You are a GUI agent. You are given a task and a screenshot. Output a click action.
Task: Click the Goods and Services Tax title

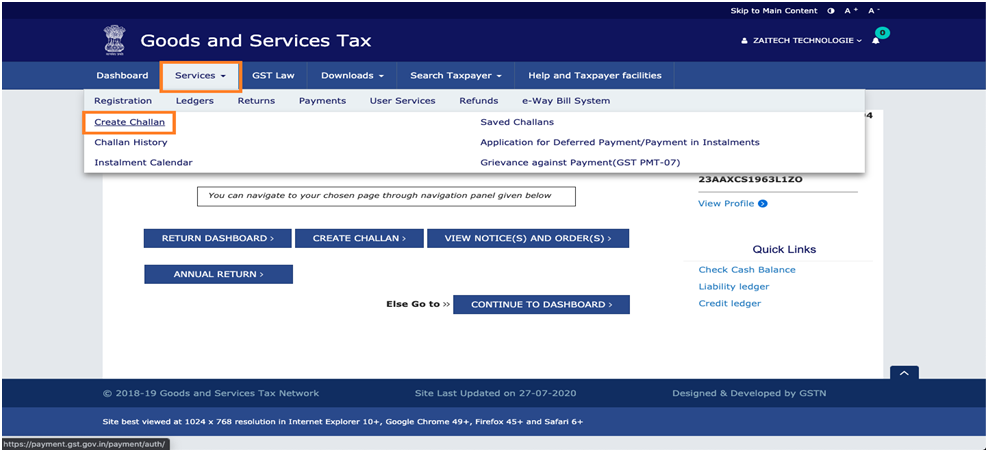(256, 41)
